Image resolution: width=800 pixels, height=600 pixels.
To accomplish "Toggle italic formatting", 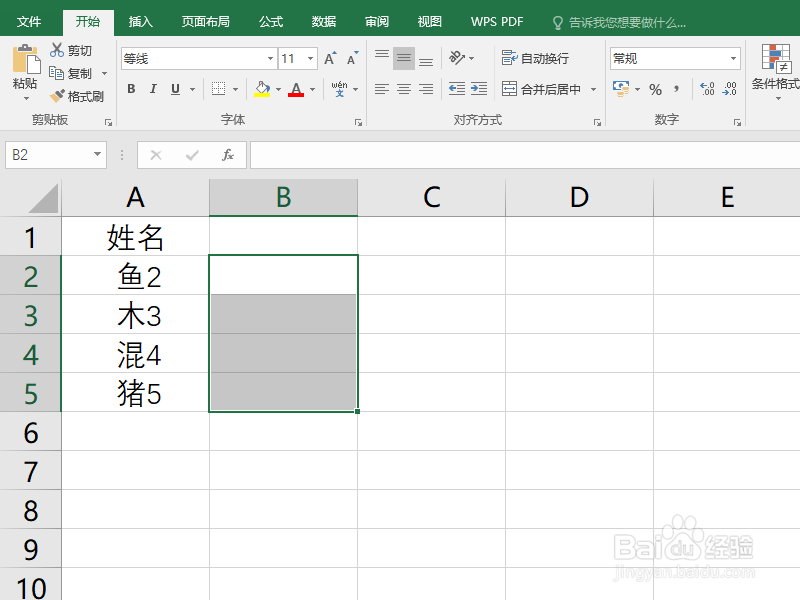I will point(153,89).
